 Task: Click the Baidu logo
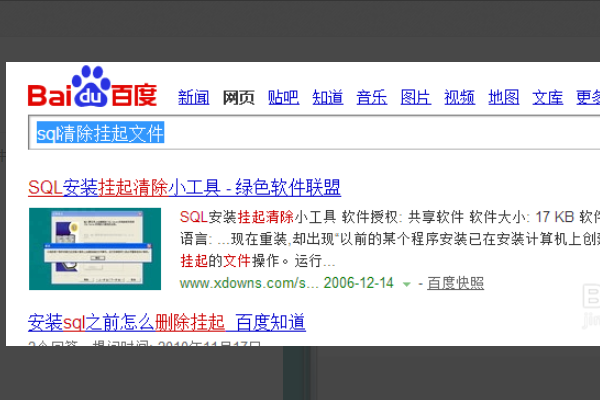(92, 87)
